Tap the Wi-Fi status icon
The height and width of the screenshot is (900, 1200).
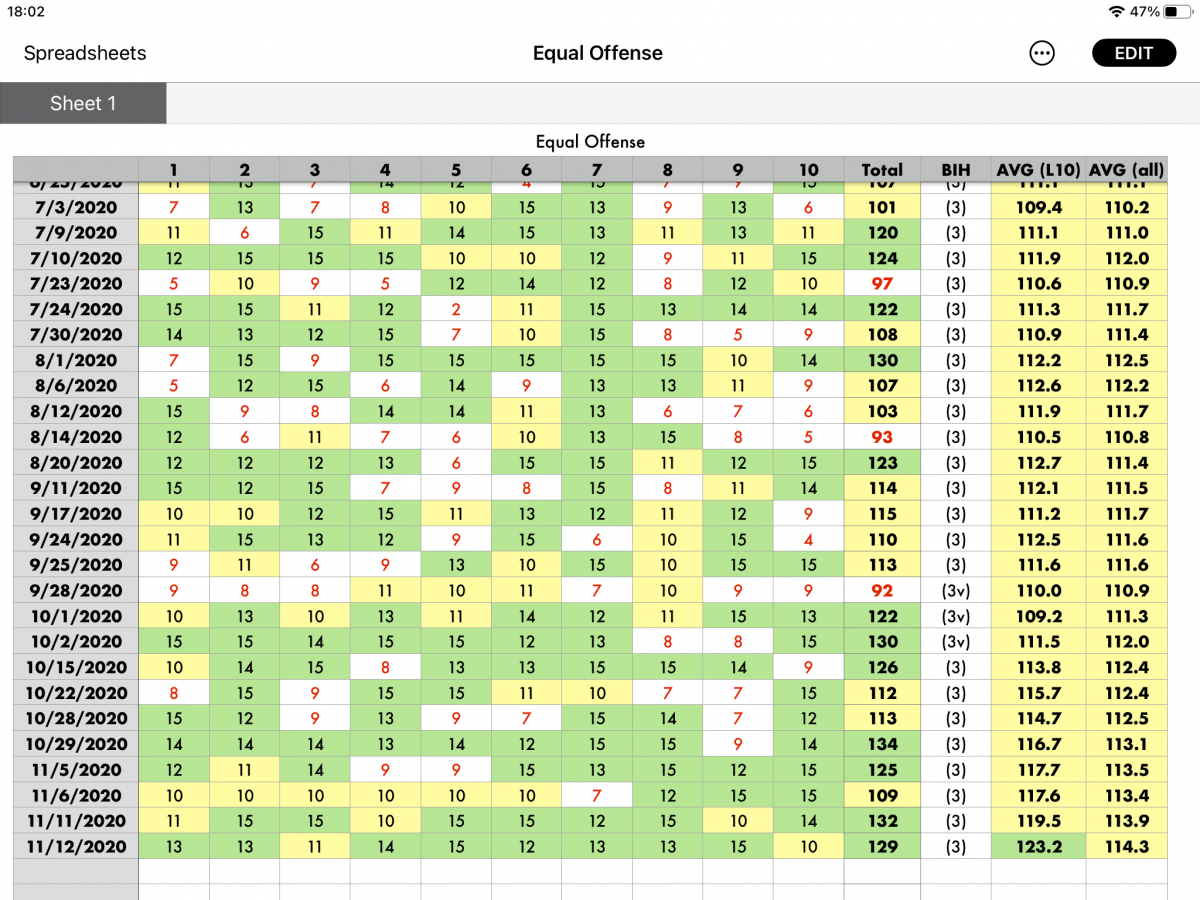[1116, 12]
